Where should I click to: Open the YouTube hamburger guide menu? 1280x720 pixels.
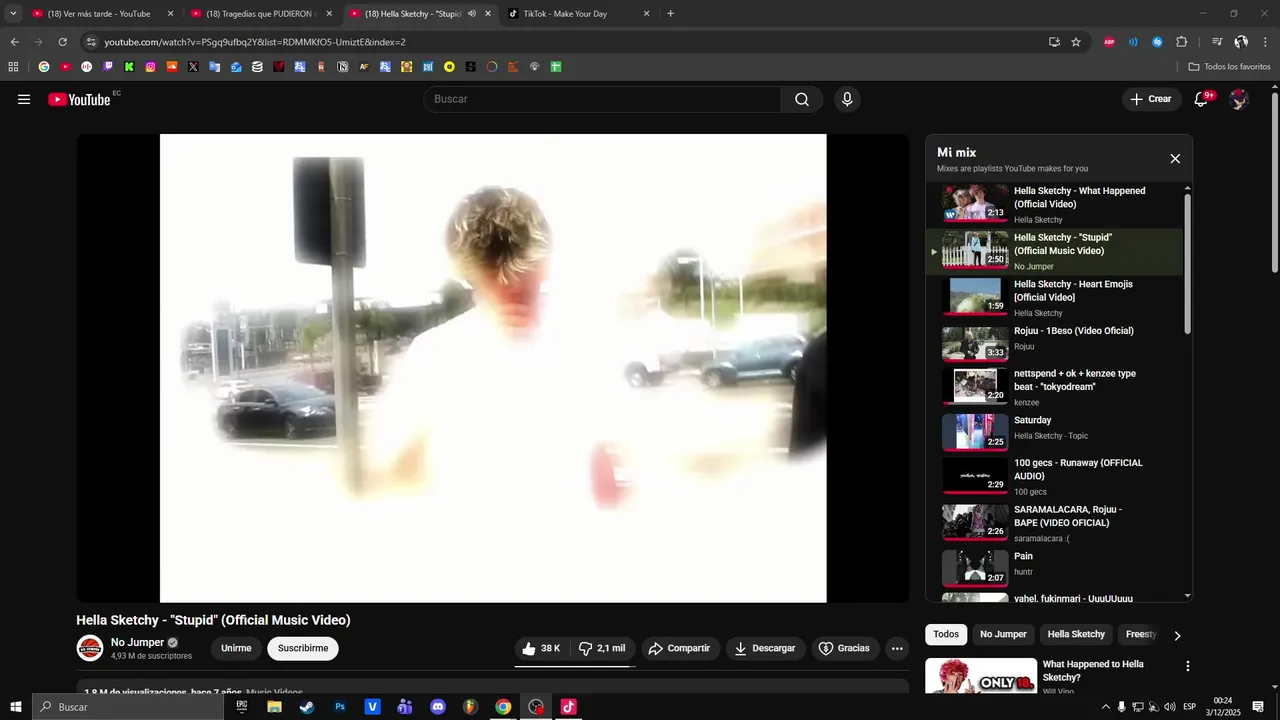click(24, 99)
